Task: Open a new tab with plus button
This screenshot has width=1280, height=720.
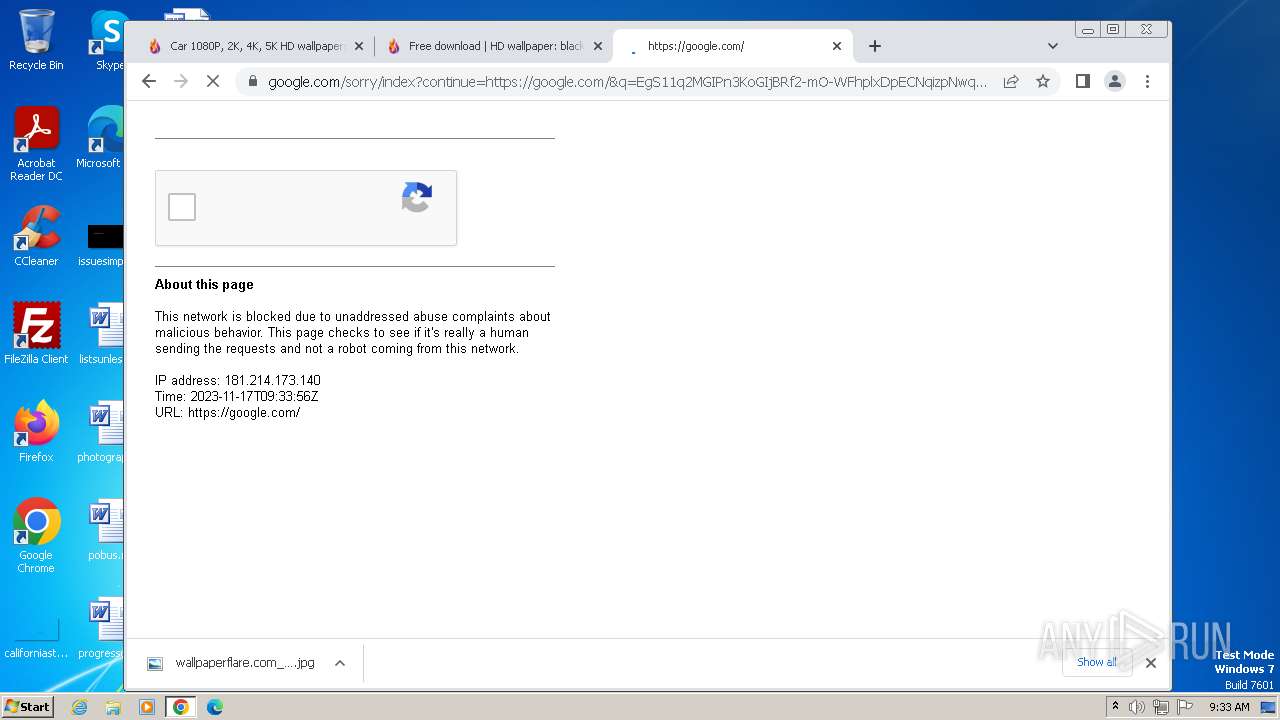Action: click(875, 46)
